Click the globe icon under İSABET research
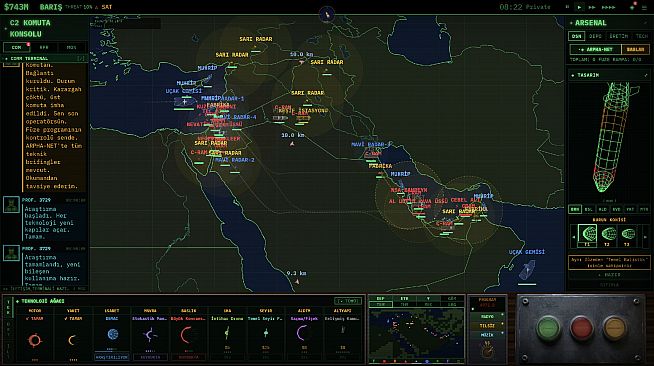654x366 pixels. (113, 334)
